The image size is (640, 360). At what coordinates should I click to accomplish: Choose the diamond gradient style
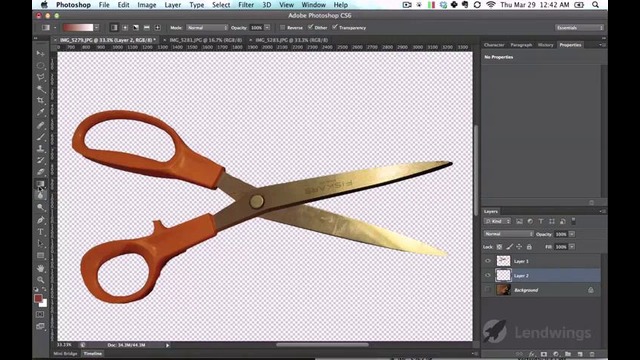pyautogui.click(x=157, y=27)
